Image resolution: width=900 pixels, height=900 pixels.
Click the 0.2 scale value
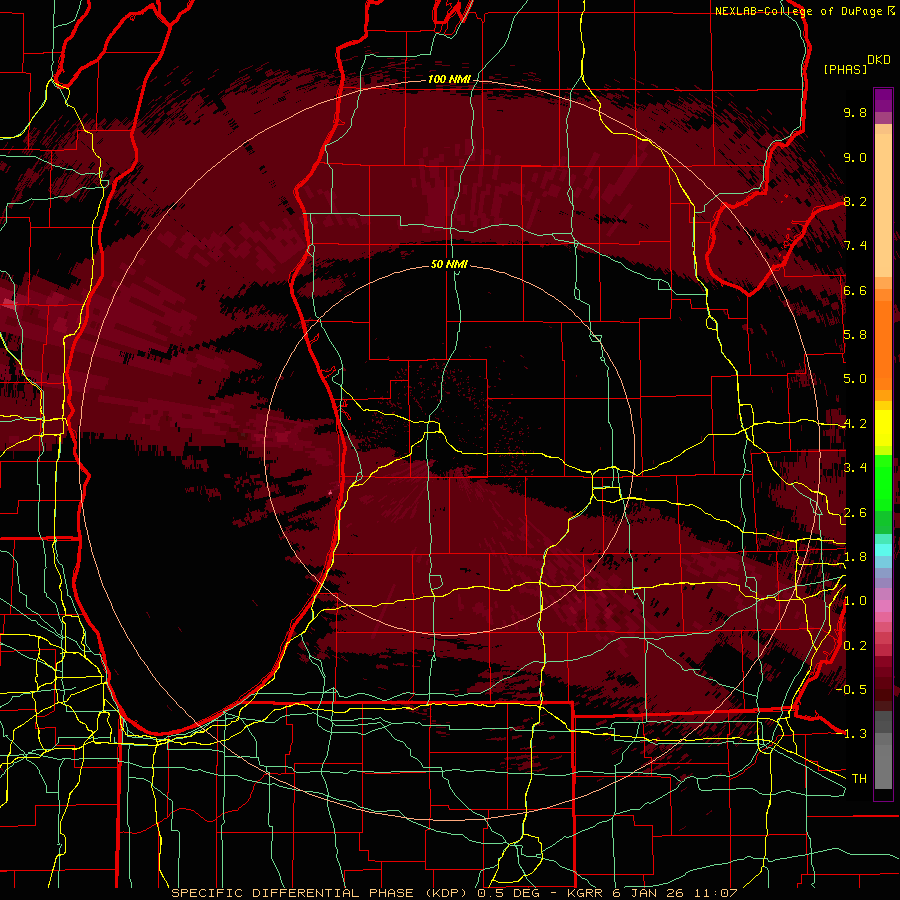coord(855,646)
